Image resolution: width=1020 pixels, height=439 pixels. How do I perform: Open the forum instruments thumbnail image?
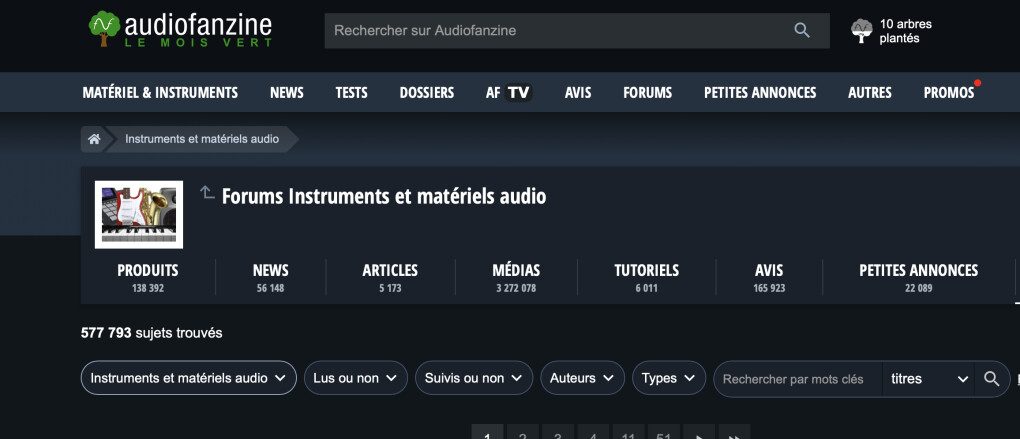139,215
